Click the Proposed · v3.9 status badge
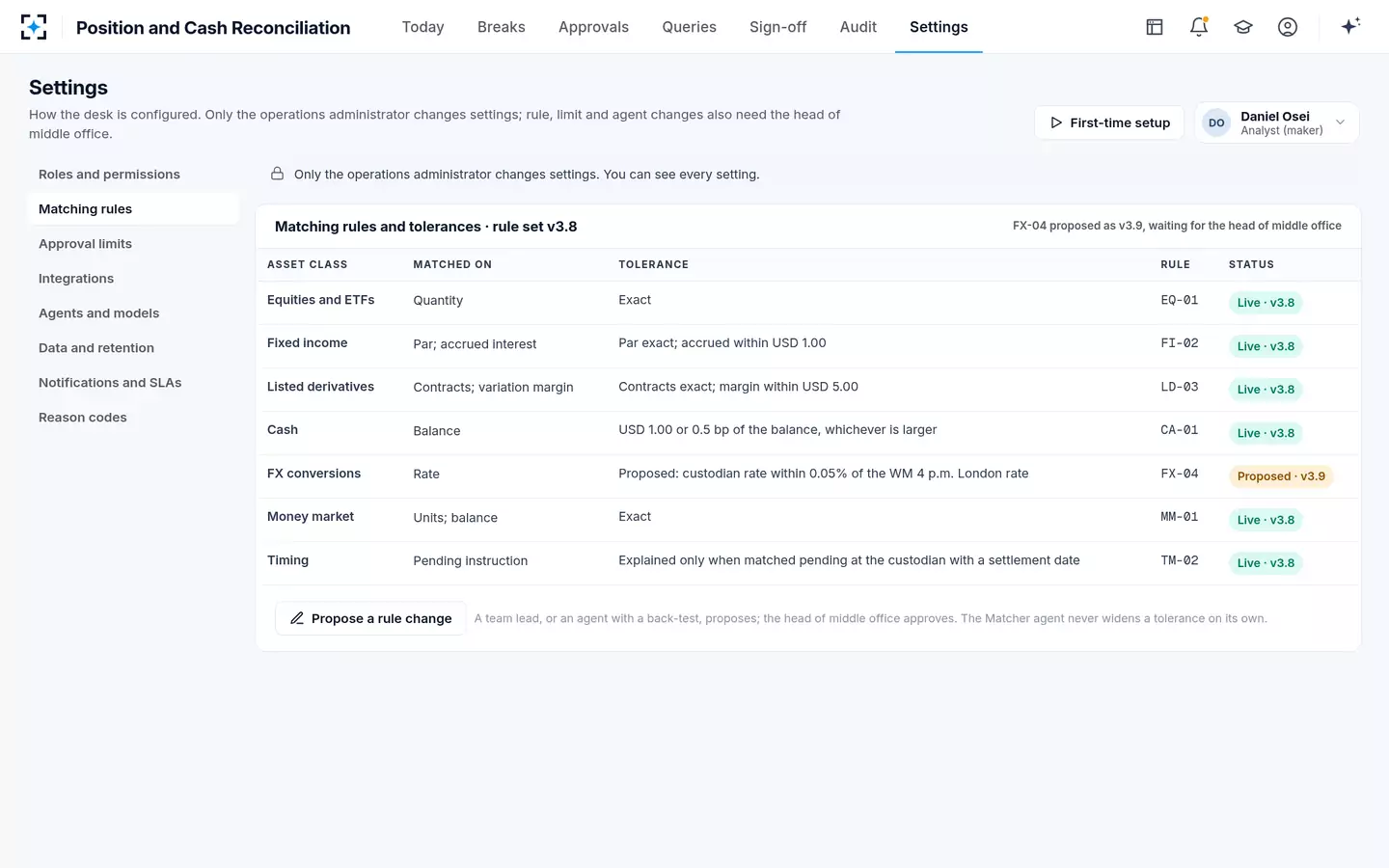The height and width of the screenshot is (868, 1389). [x=1281, y=476]
